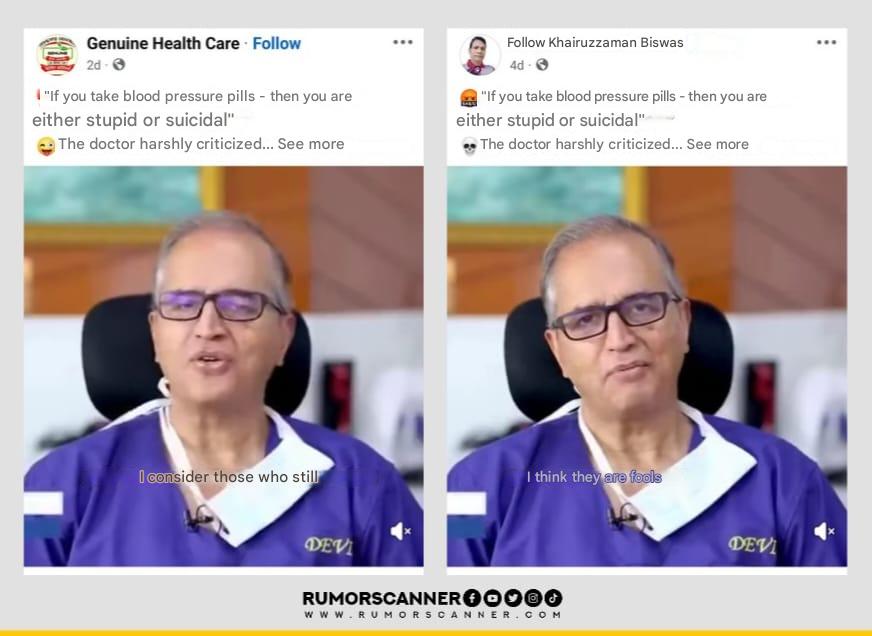
Task: Open Rumor Scanner Facebook icon
Action: tap(472, 598)
